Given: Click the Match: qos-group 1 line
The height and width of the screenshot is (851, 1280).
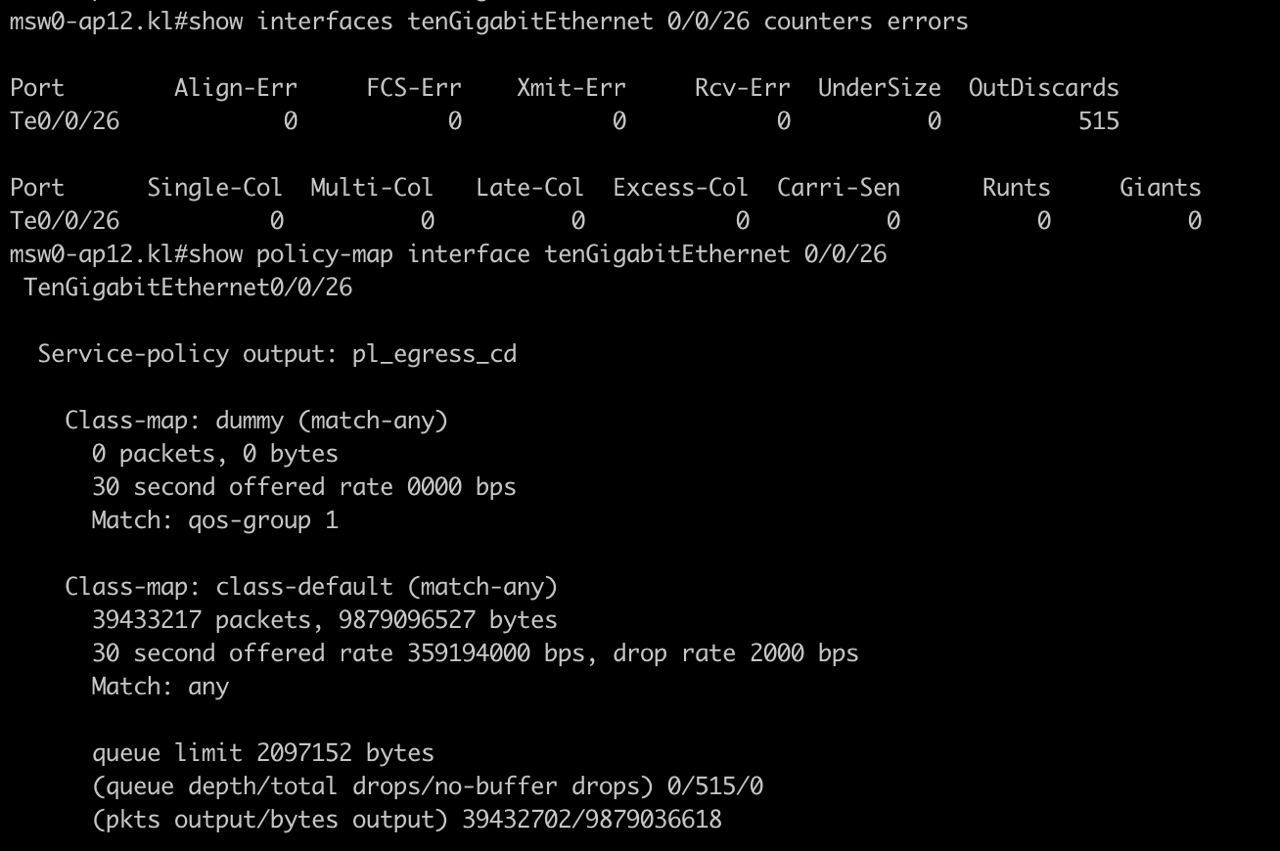Looking at the screenshot, I should point(215,520).
